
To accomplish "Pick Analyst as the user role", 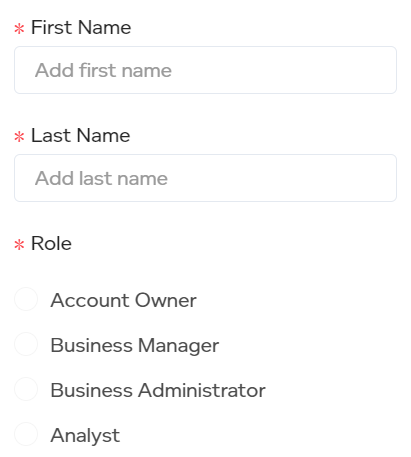I will pyautogui.click(x=26, y=434).
